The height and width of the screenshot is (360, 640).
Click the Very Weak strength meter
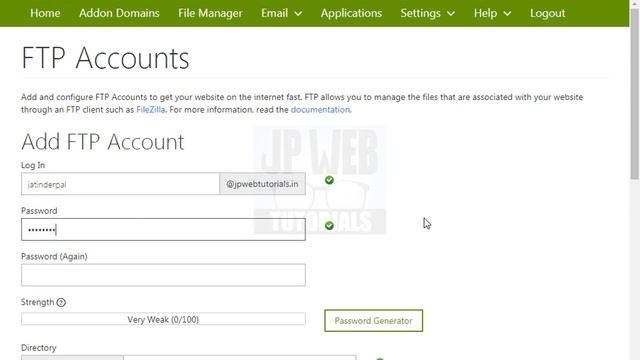coord(163,319)
